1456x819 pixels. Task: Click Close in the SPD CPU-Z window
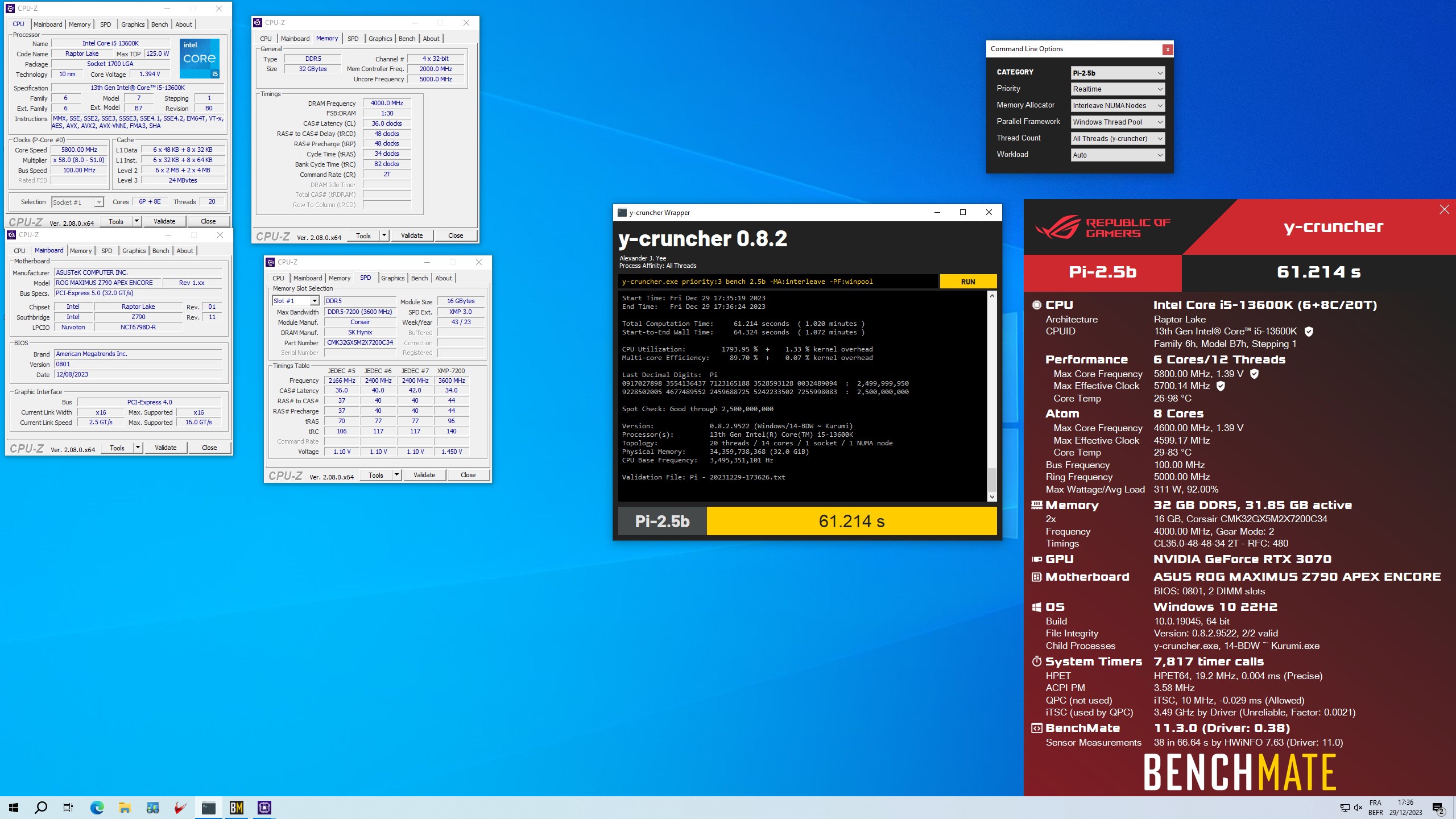[468, 475]
